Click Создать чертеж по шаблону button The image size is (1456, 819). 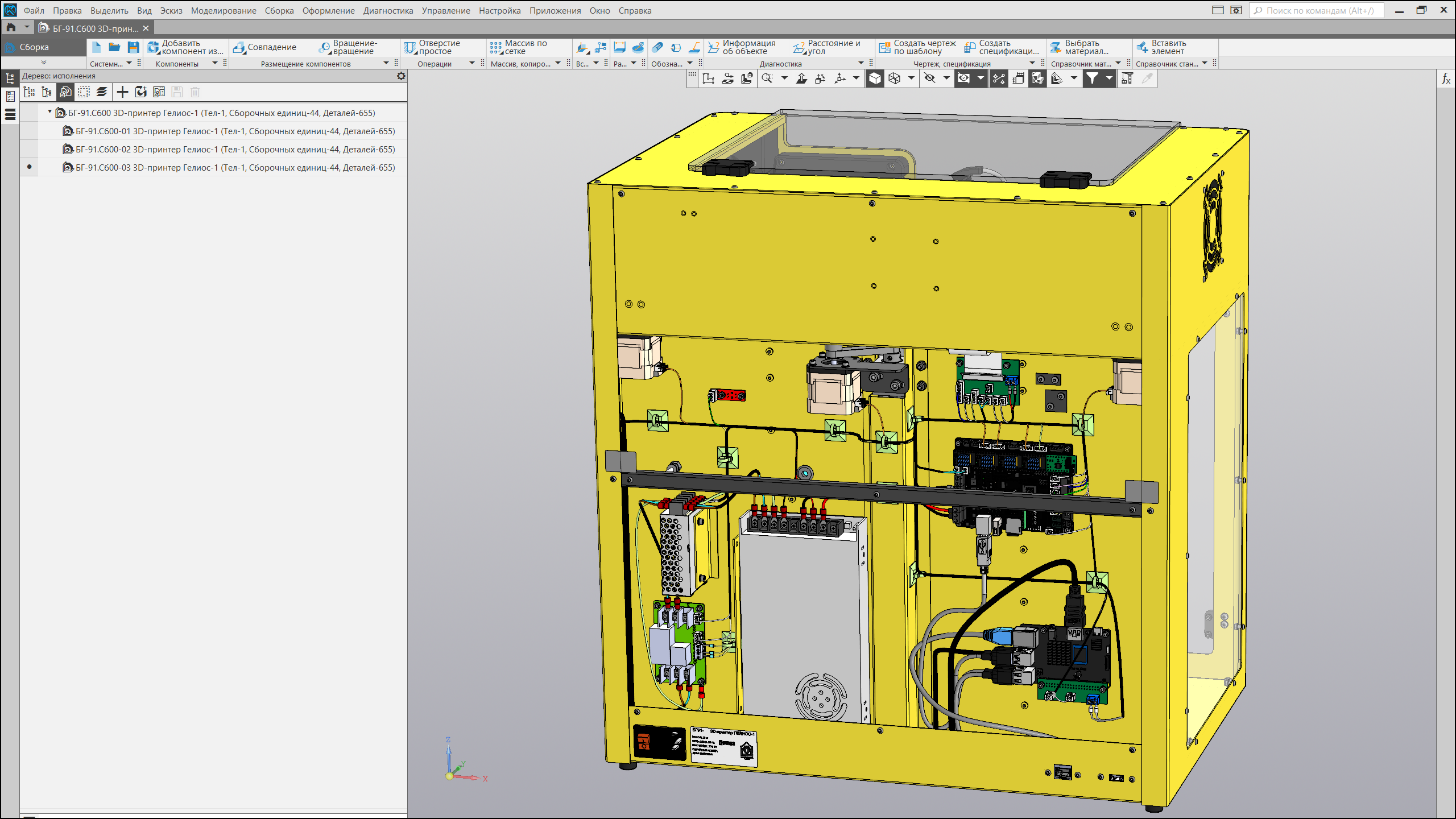918,47
